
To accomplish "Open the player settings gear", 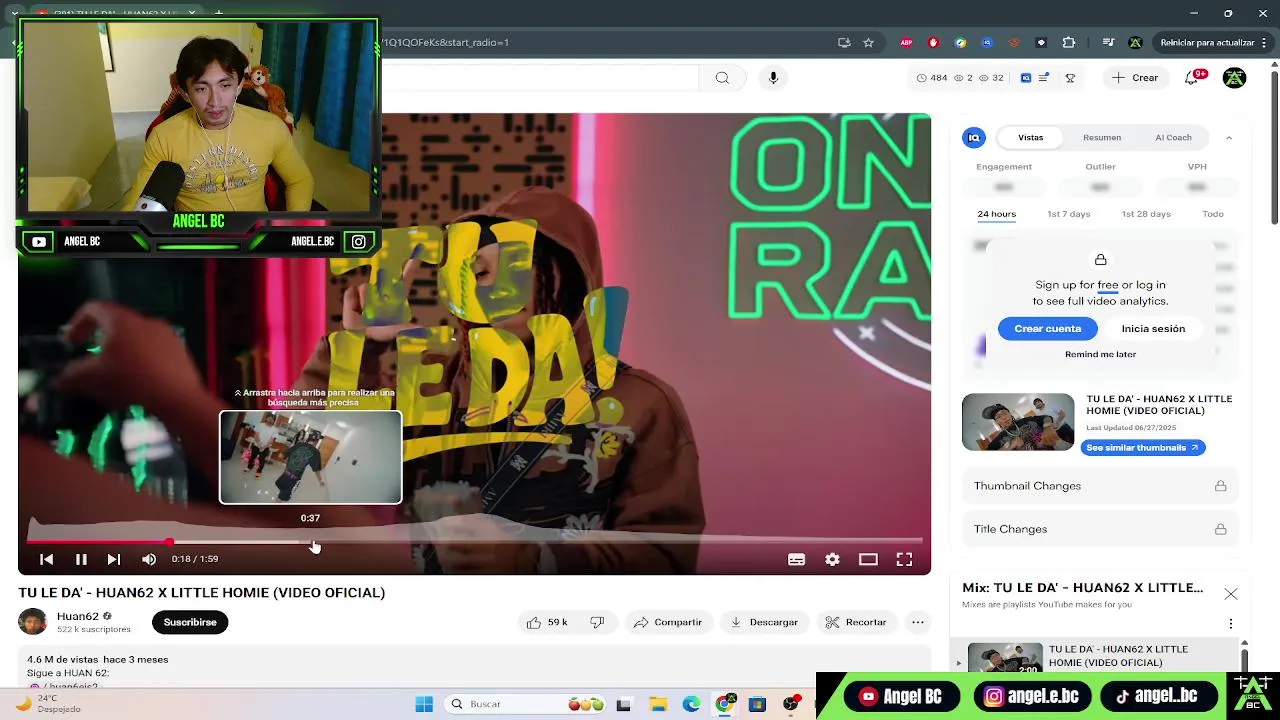I will tap(832, 559).
